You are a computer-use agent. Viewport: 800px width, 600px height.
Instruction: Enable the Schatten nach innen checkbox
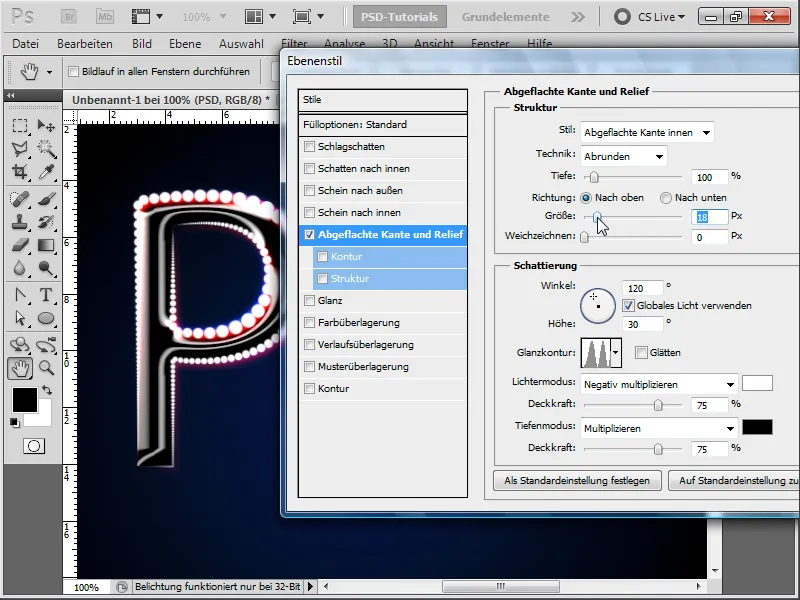coord(309,169)
